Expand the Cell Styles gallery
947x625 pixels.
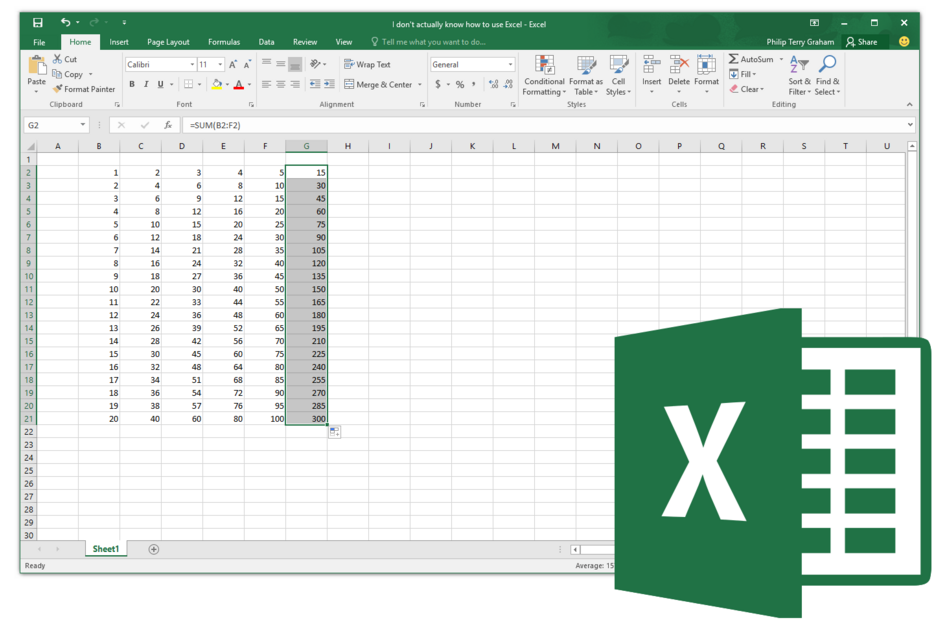[x=618, y=75]
